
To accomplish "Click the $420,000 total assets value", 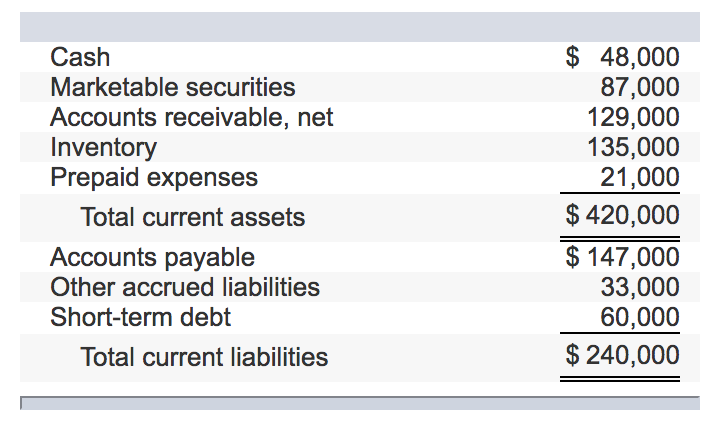I will tap(623, 215).
